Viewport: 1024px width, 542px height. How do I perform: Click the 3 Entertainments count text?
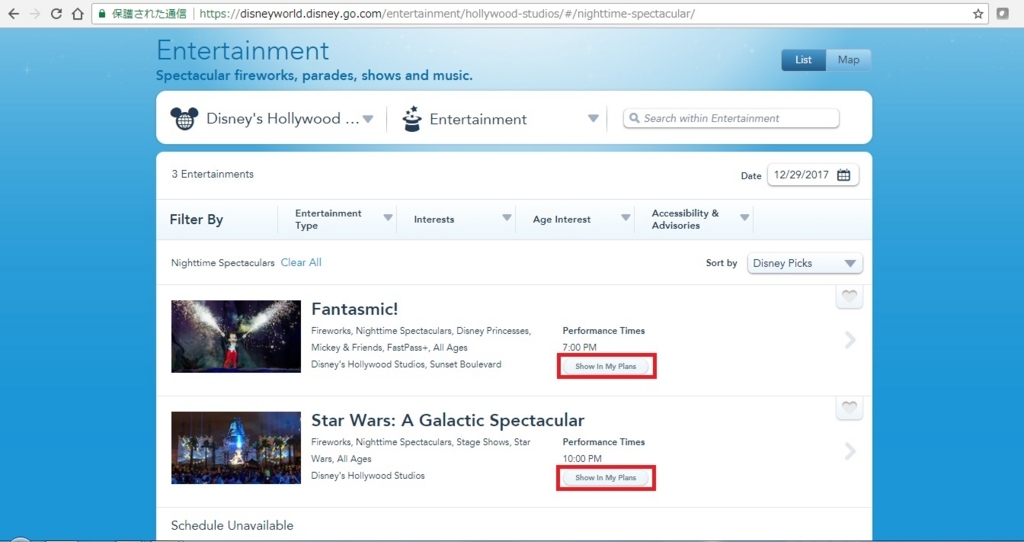(213, 174)
